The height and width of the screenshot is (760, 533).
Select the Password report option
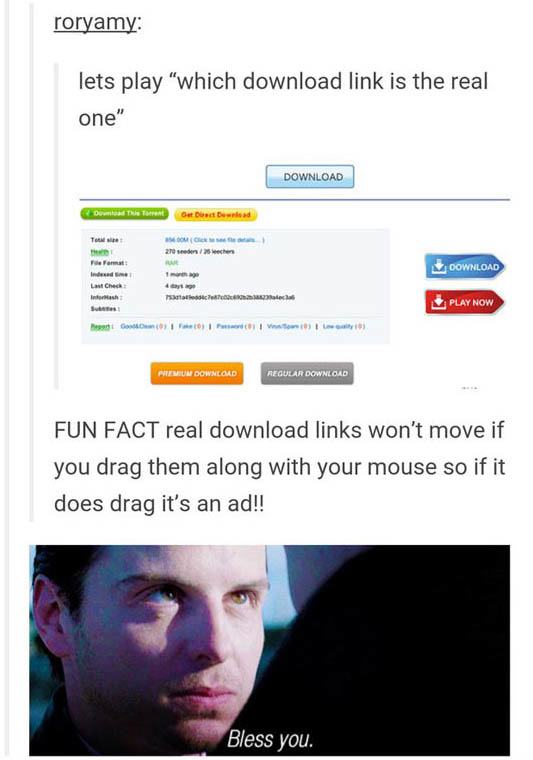[x=236, y=327]
